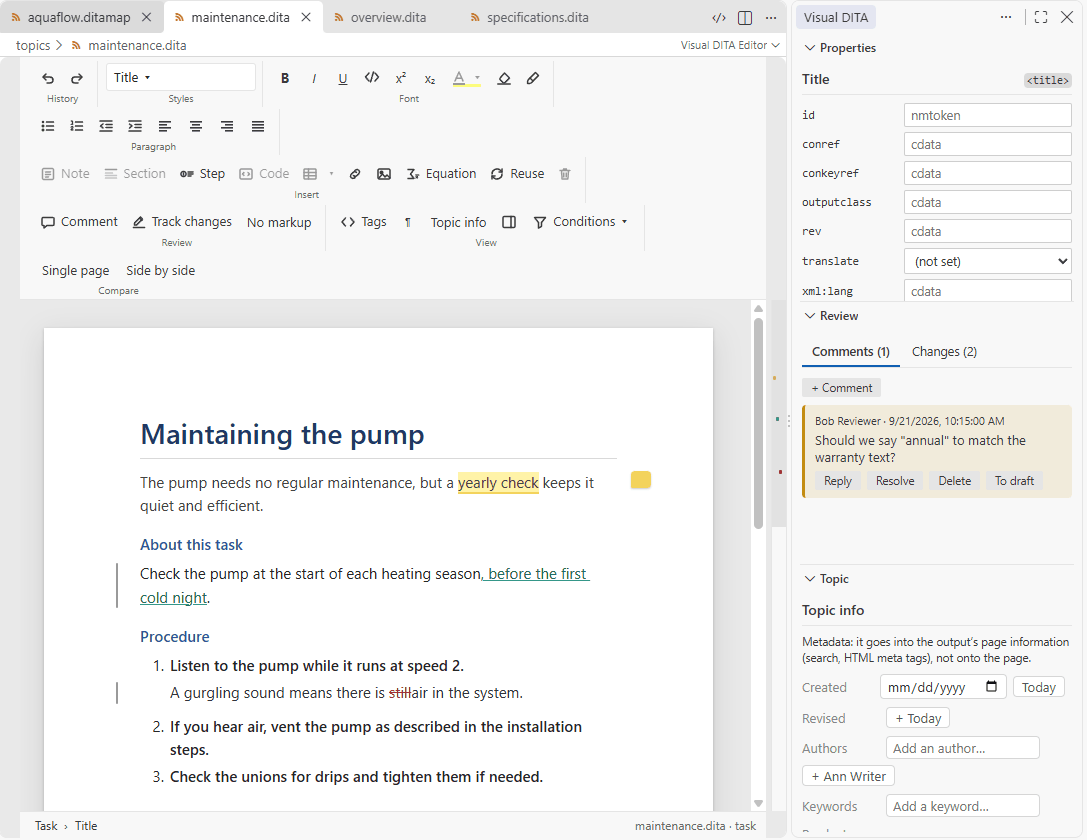1087x840 pixels.
Task: Click the document vertical scrollbar thumb
Action: (758, 423)
